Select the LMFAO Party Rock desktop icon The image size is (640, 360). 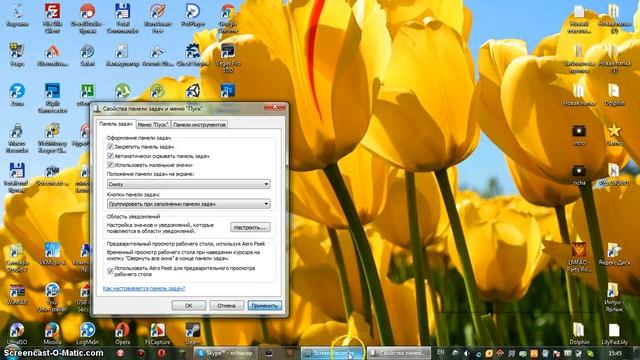(x=579, y=257)
